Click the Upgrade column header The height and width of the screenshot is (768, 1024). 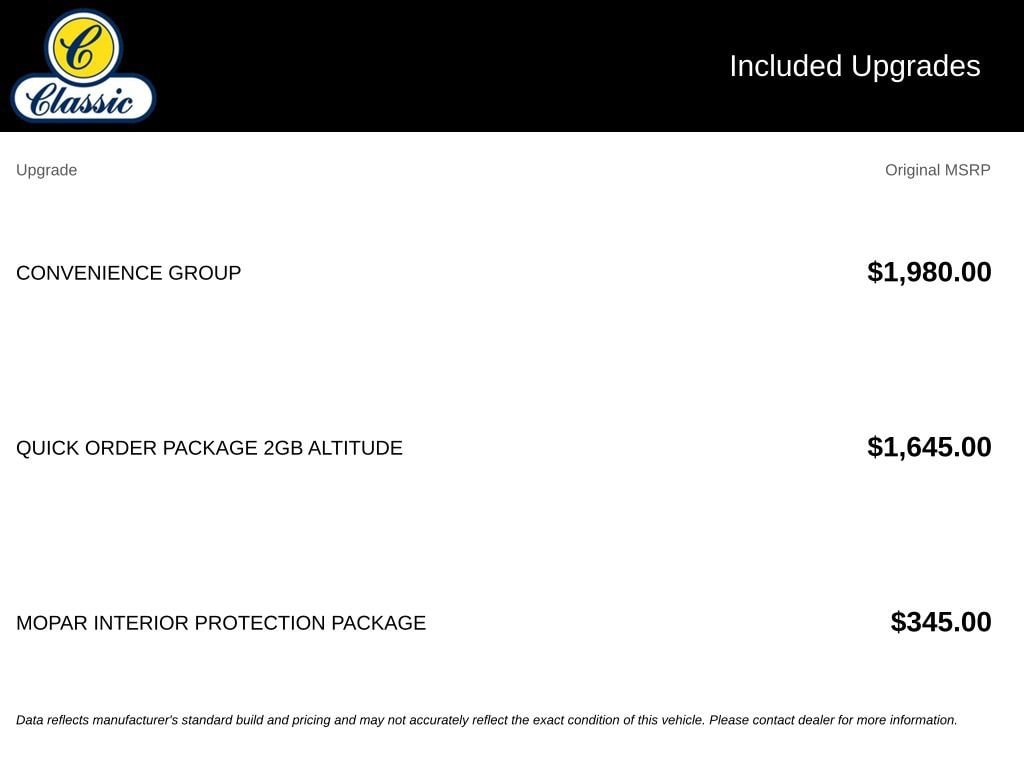(46, 170)
